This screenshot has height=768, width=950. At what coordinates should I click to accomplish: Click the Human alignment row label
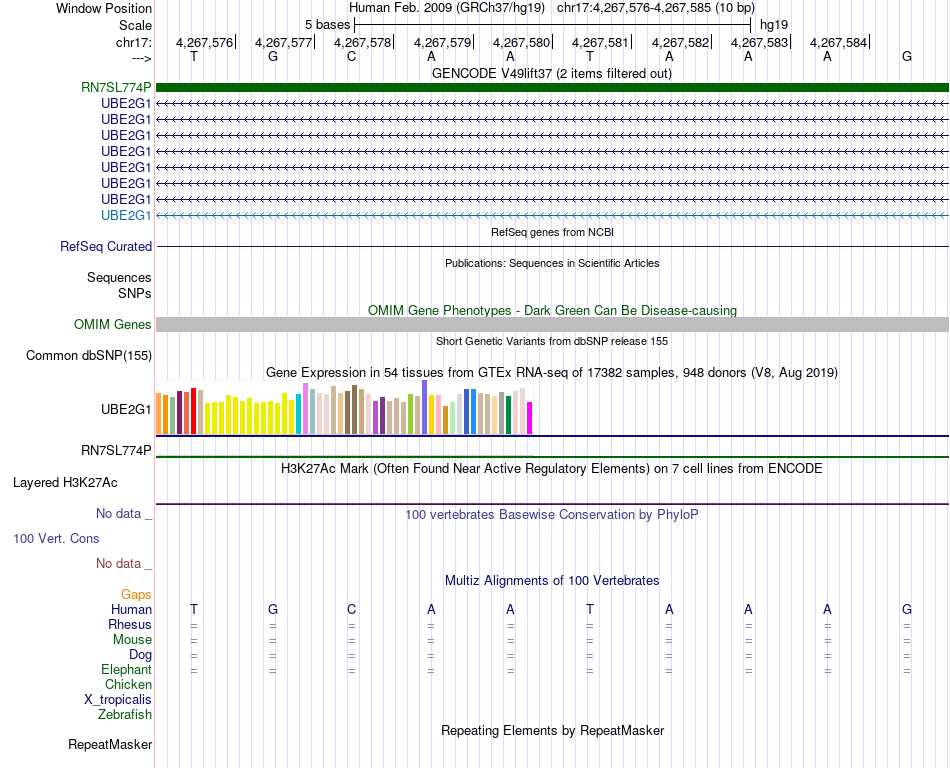(x=131, y=609)
